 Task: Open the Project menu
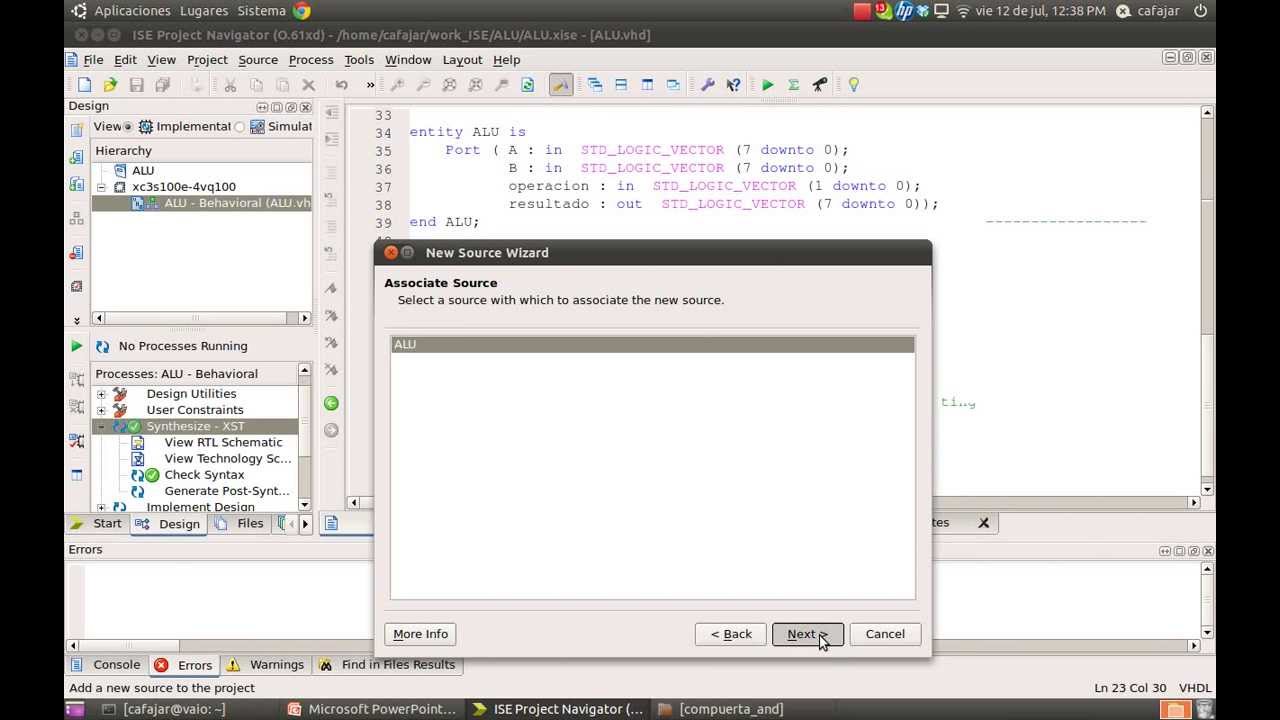click(207, 60)
